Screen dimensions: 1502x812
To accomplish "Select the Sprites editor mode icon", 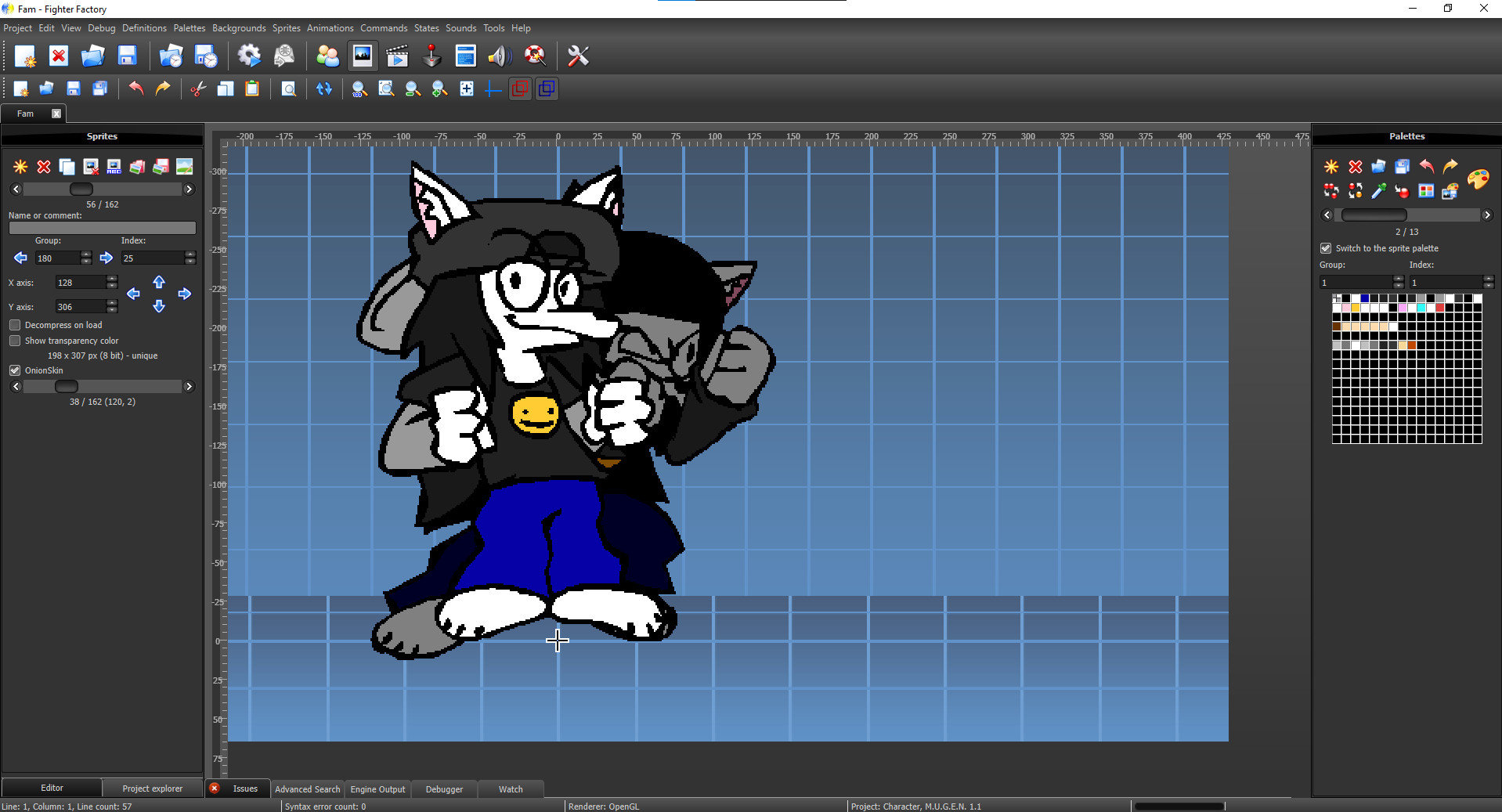I will (x=363, y=56).
